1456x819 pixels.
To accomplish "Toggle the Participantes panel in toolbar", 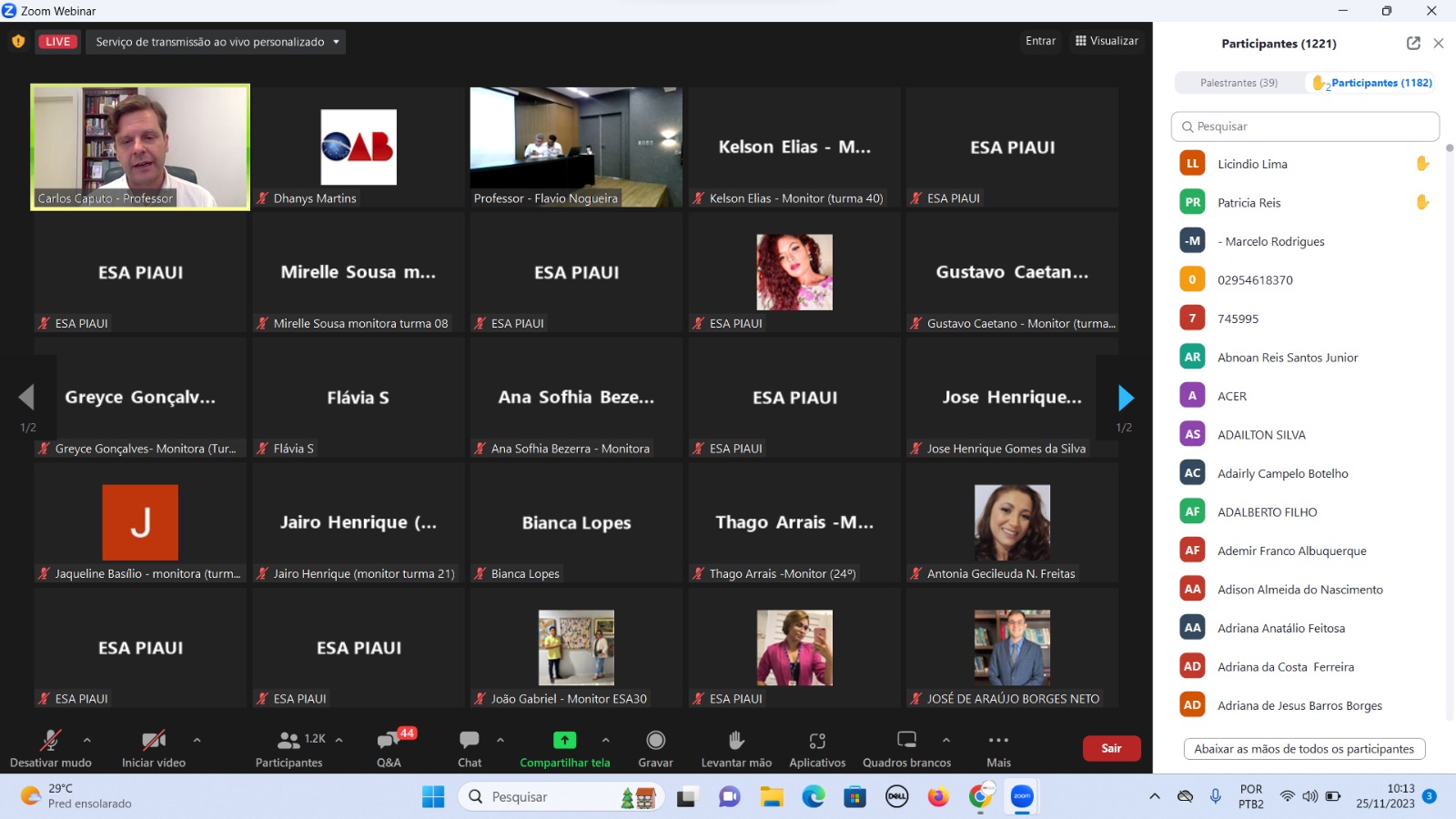I will click(289, 741).
